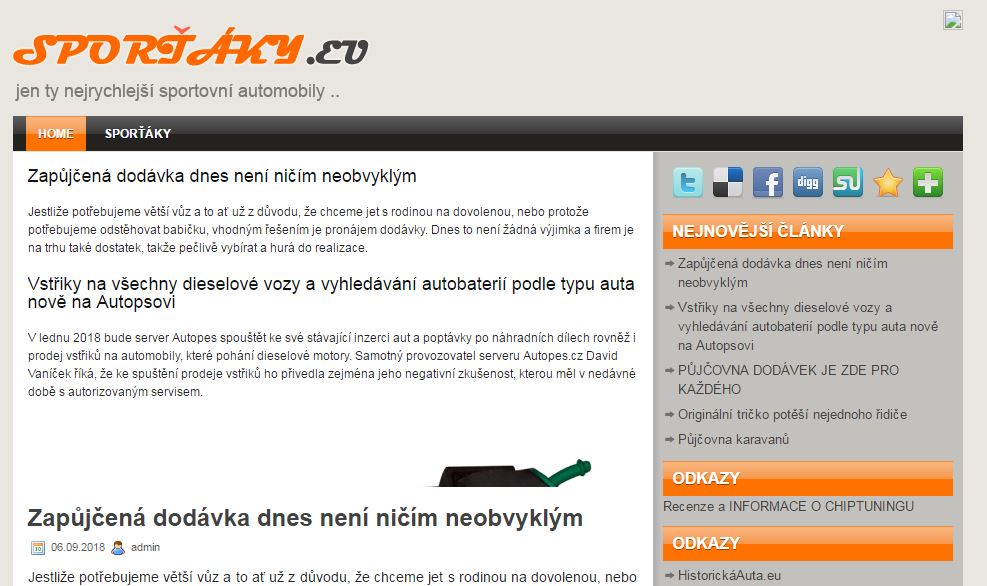
Task: Add to favorites via star icon
Action: click(888, 183)
